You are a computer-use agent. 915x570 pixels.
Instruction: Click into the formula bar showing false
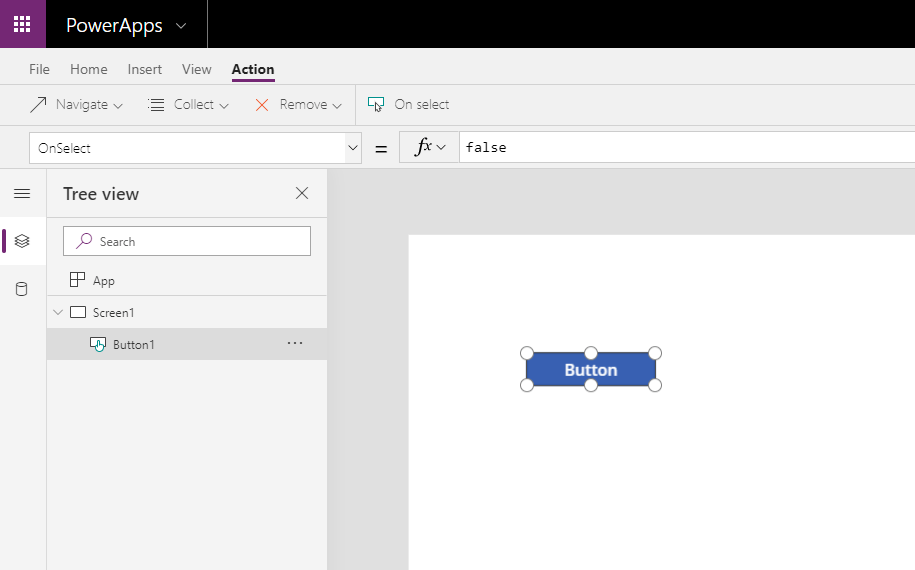(687, 147)
